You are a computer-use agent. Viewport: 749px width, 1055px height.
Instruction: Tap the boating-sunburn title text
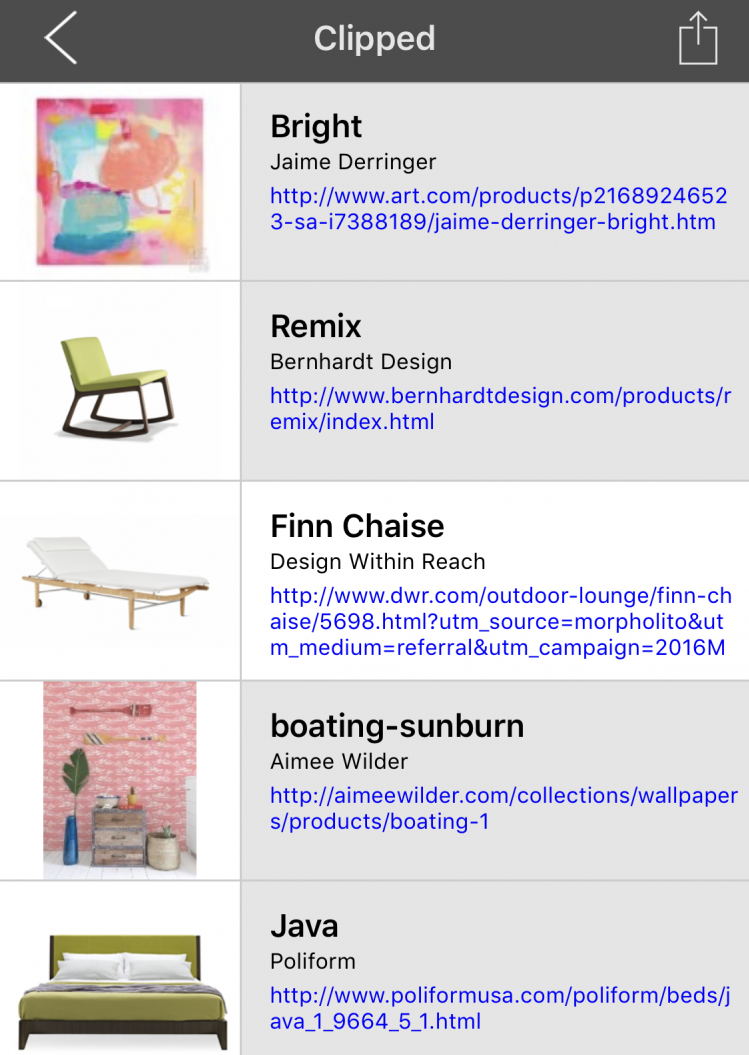pos(397,727)
